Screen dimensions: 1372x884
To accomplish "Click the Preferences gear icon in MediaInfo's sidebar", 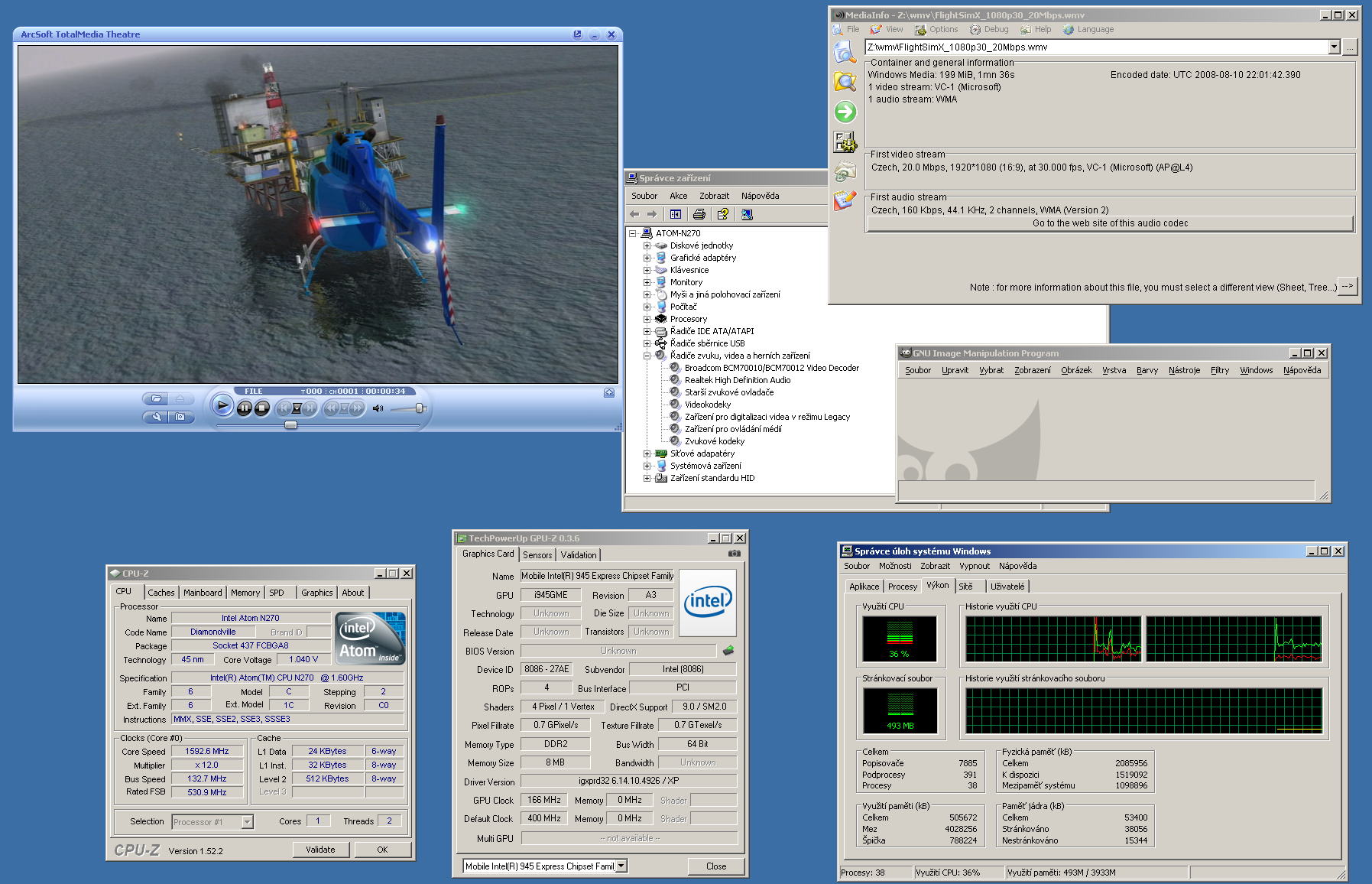I will 845,141.
